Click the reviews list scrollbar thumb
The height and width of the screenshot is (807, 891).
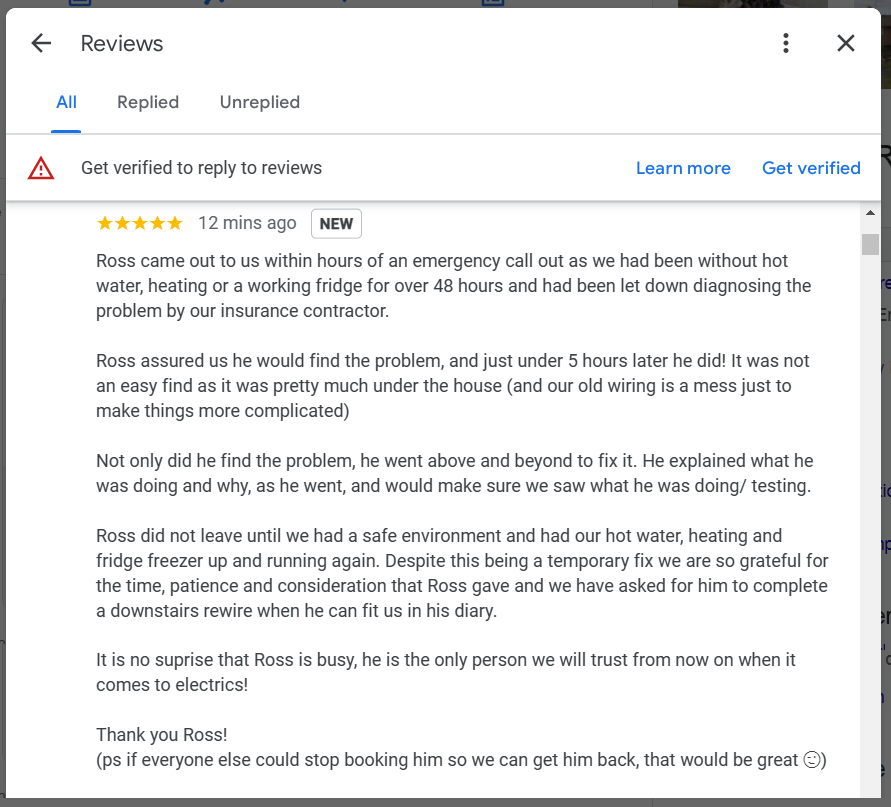pyautogui.click(x=870, y=245)
